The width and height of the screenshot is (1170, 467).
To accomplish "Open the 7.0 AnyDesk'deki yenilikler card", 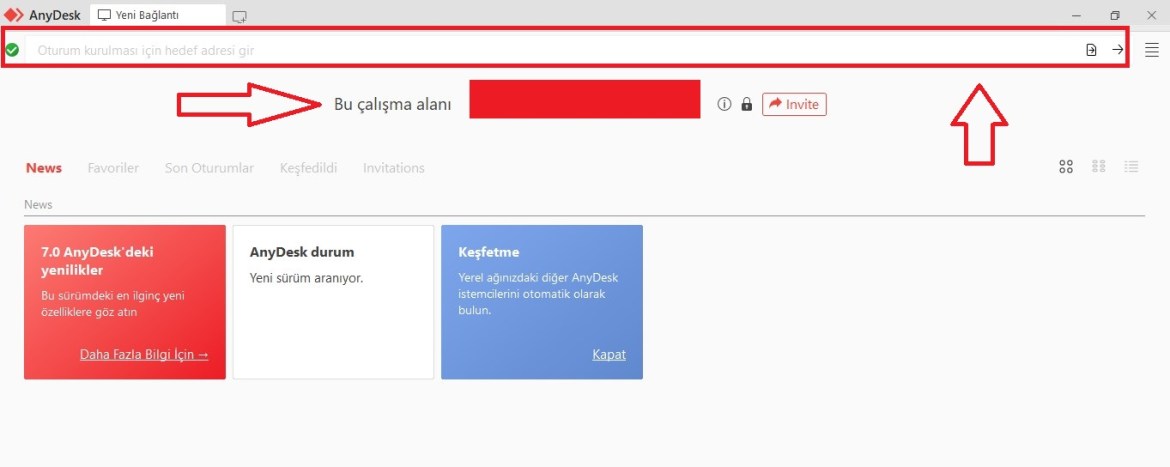I will (125, 302).
